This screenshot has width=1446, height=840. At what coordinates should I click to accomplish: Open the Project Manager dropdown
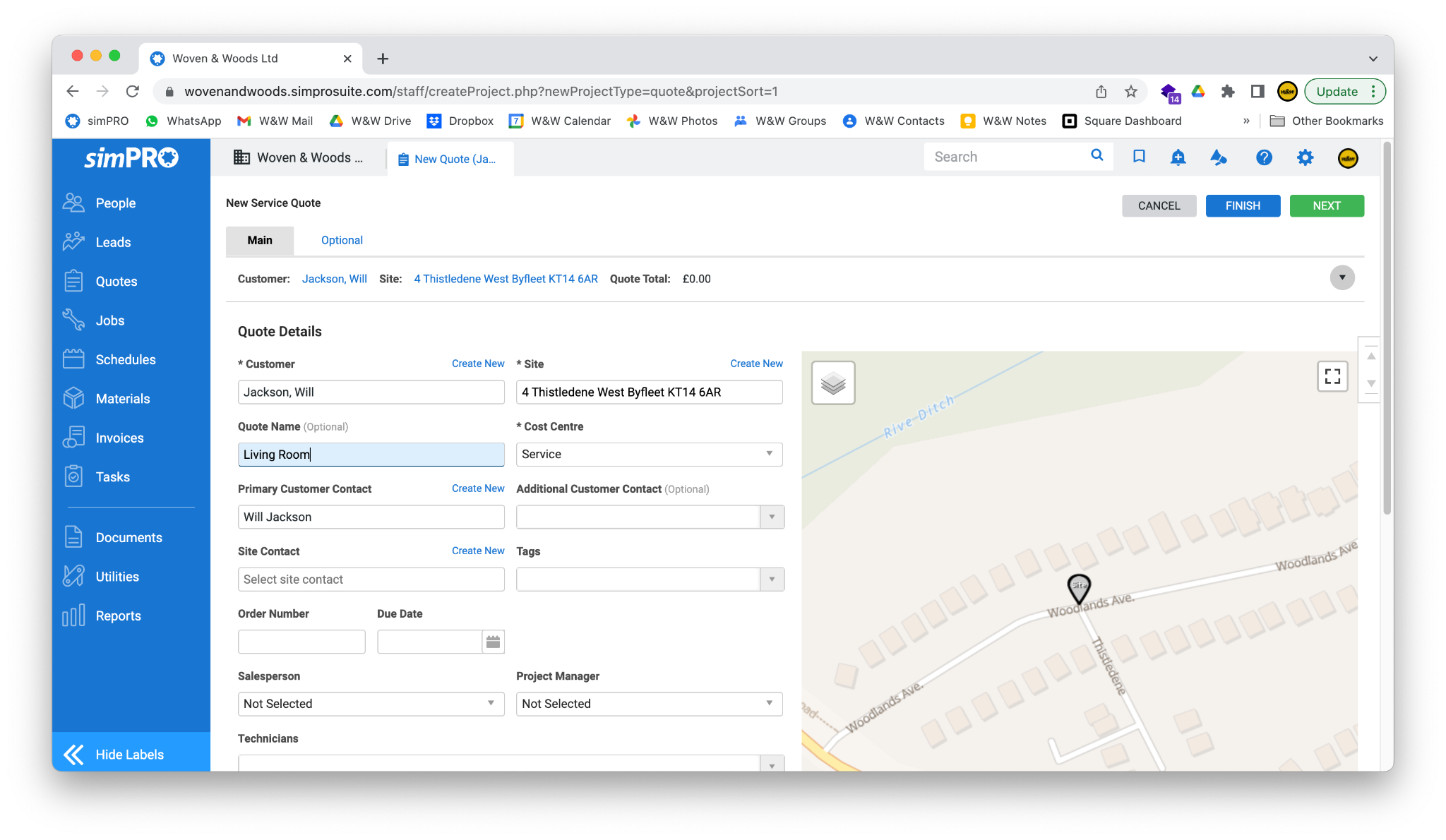[649, 704]
